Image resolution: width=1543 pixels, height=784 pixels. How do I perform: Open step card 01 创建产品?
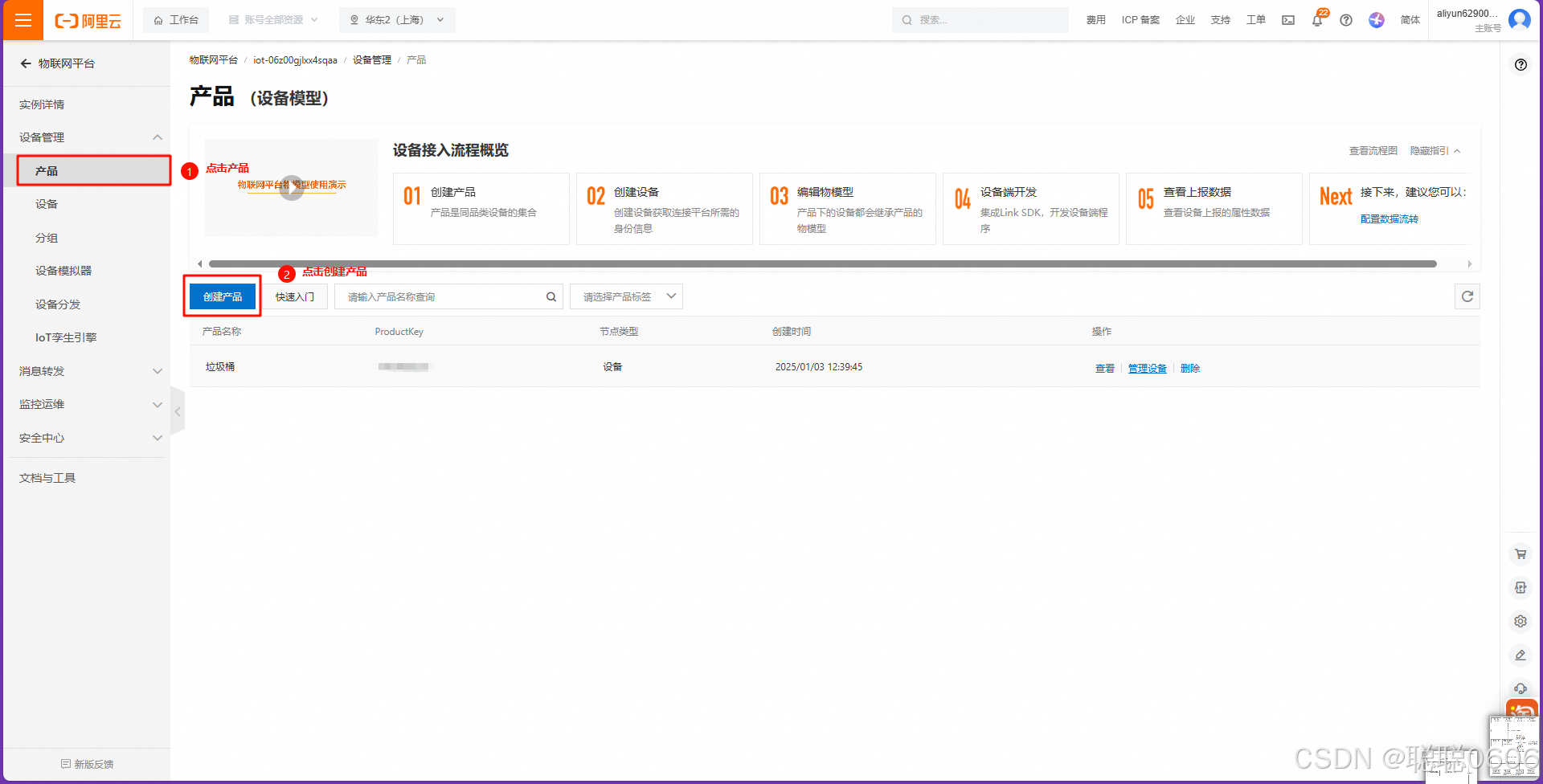[x=481, y=209]
